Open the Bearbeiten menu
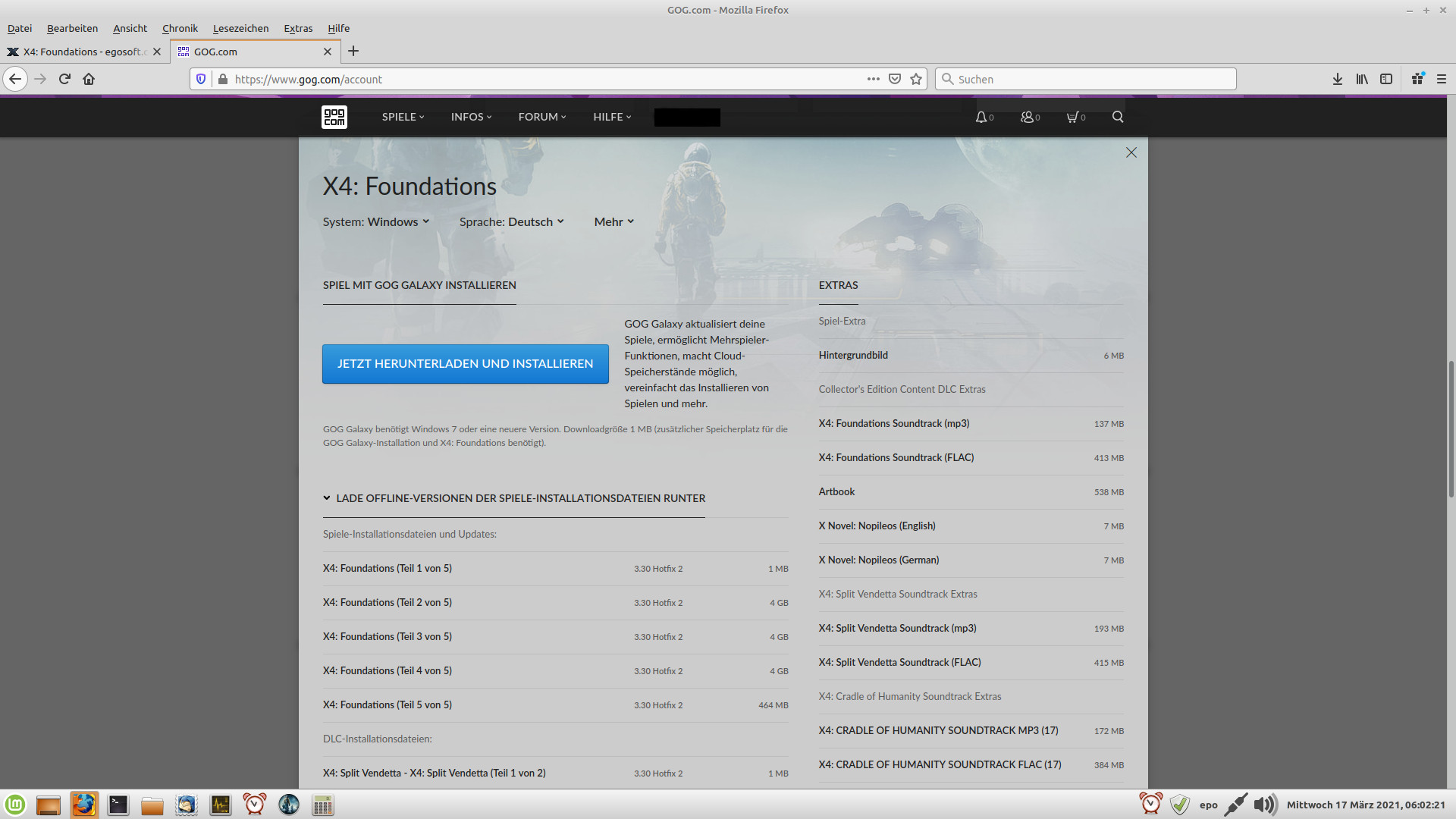 coord(72,28)
